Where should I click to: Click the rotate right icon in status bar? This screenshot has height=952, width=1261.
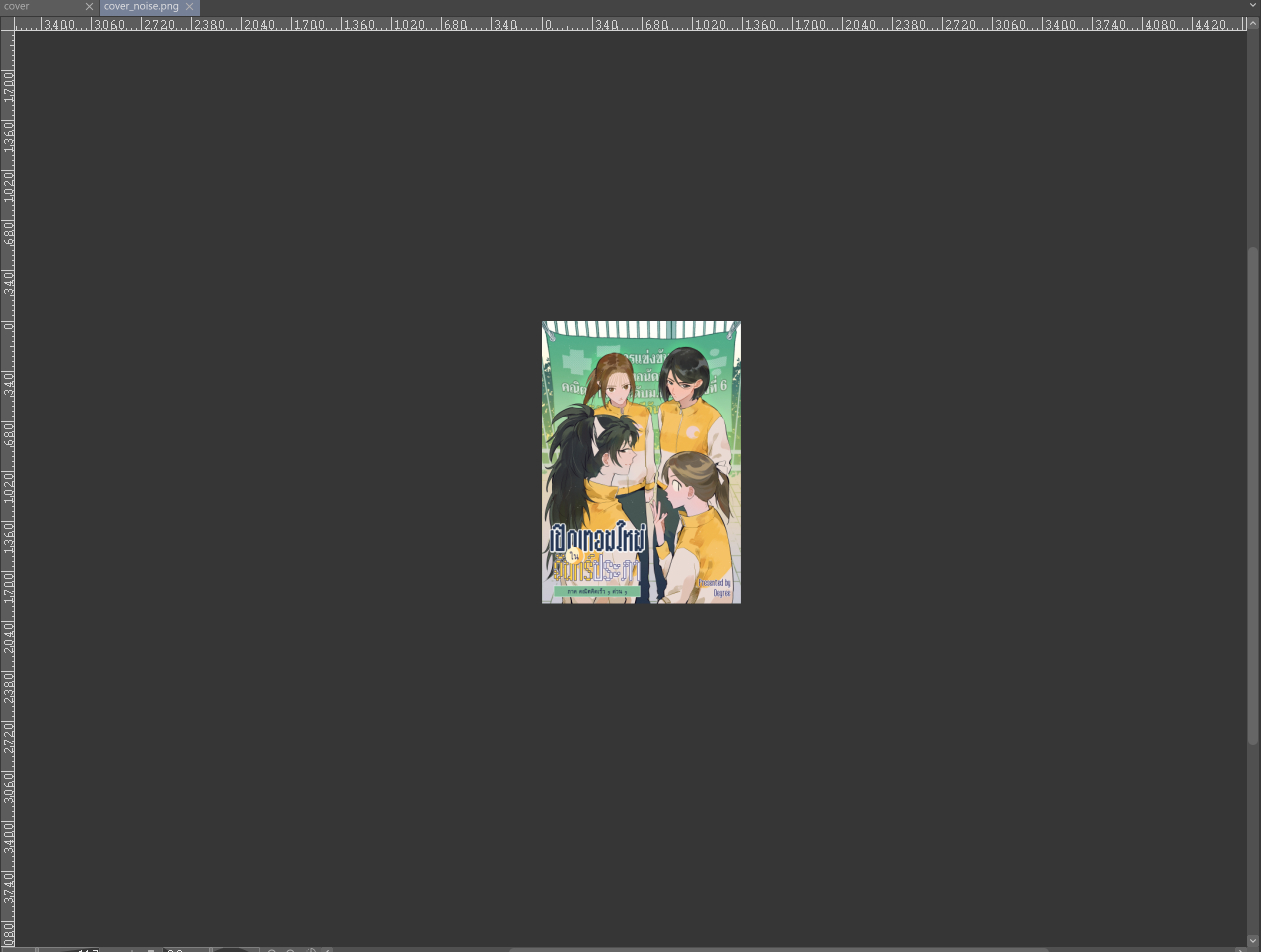point(290,949)
